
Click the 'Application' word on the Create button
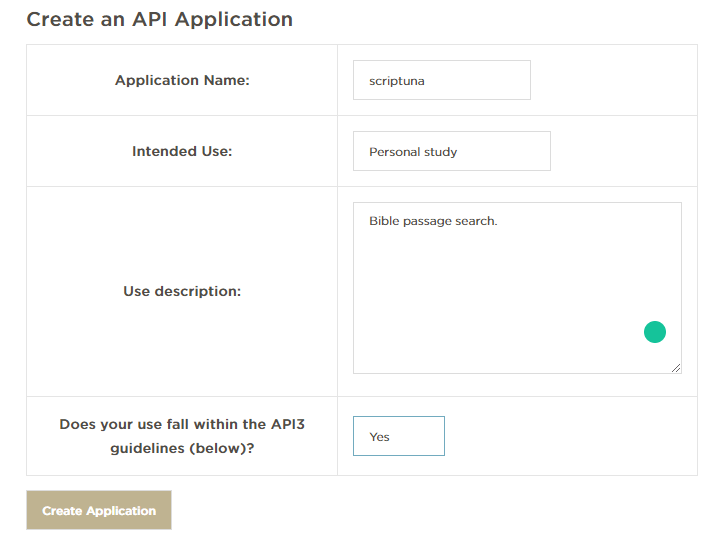coord(121,511)
